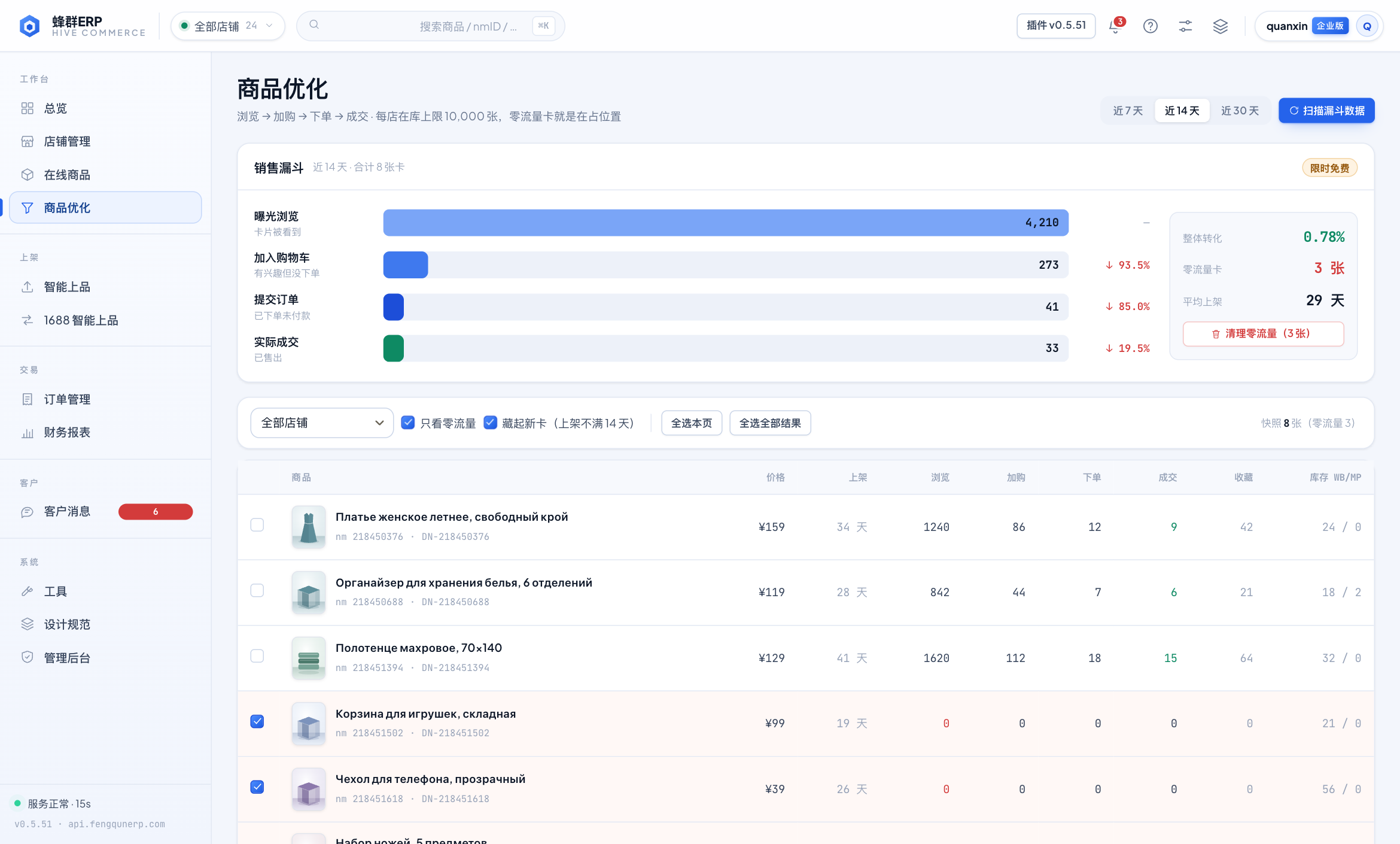
Task: Expand the 全部店铺 24 store selector in header
Action: click(x=227, y=26)
